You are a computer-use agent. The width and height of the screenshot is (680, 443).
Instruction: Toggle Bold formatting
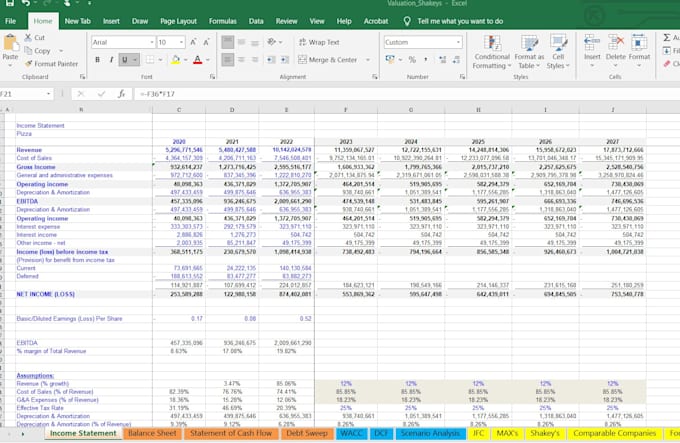point(97,60)
